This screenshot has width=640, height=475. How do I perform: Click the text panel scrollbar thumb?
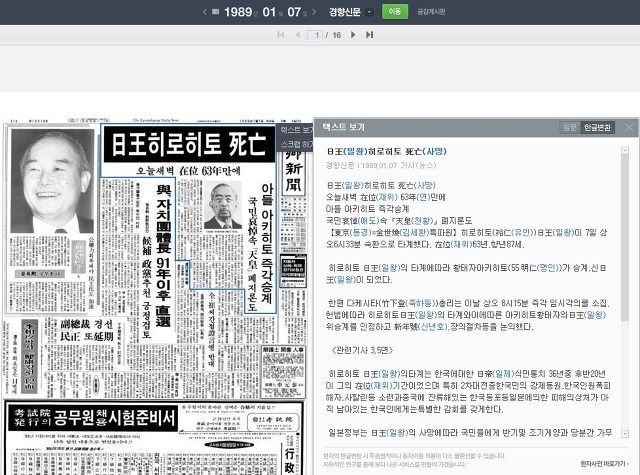coord(625,237)
